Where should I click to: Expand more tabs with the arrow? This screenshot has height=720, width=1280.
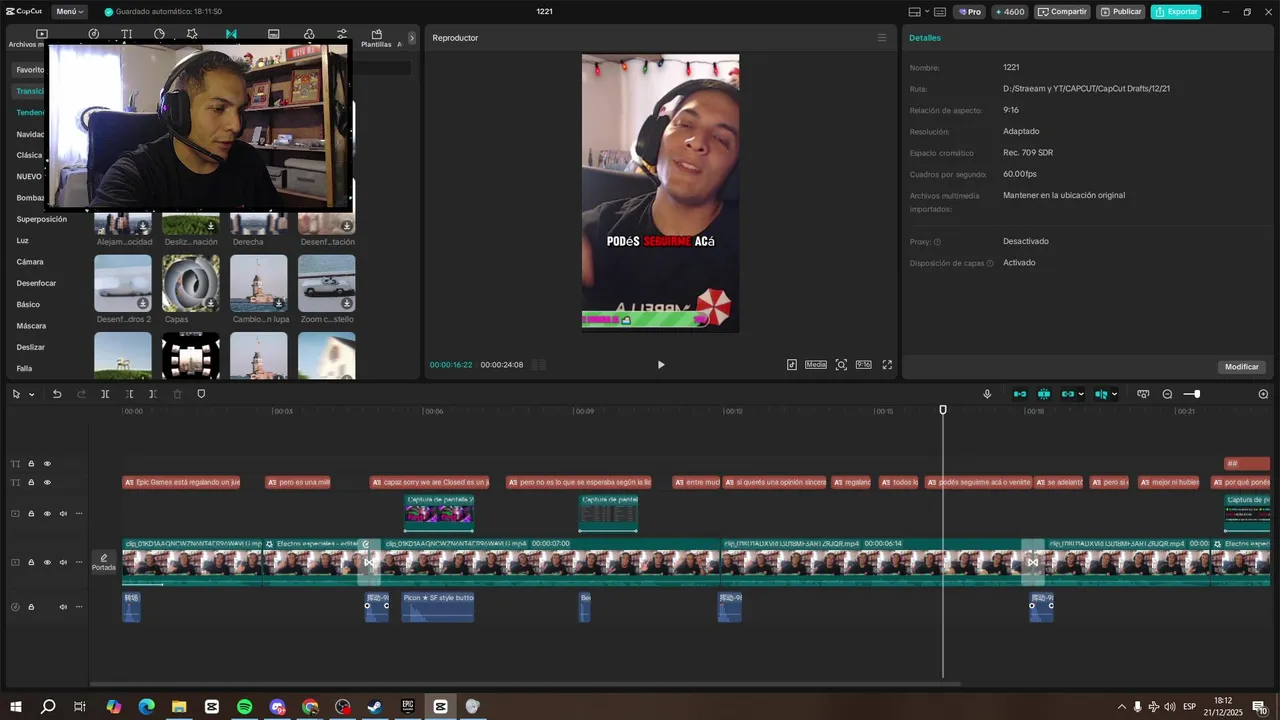[411, 38]
